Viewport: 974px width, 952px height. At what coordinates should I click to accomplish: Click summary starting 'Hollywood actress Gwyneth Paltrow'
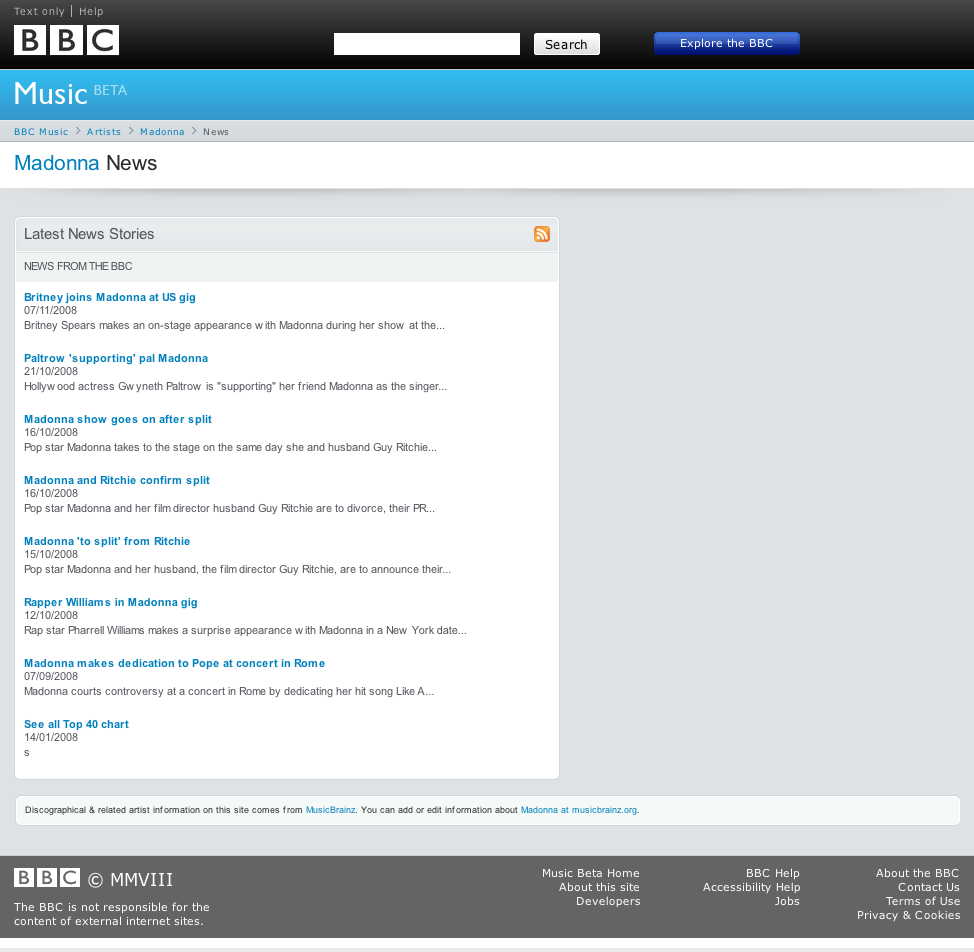235,386
